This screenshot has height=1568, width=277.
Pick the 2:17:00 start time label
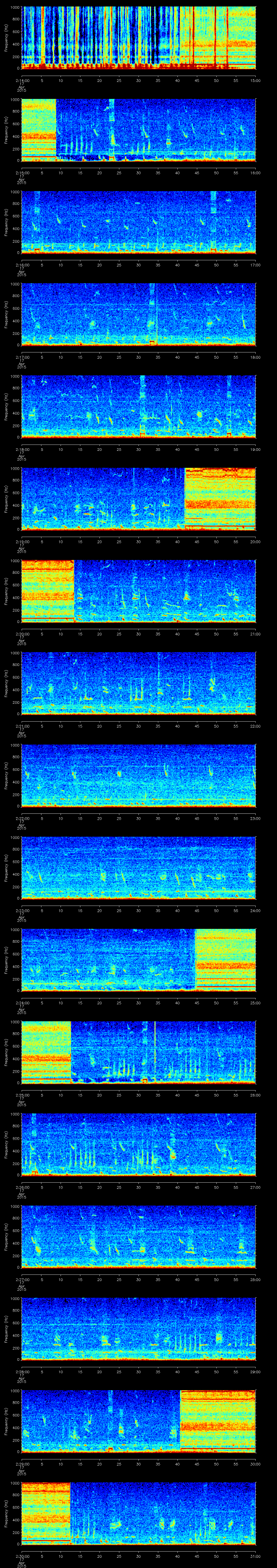pyautogui.click(x=22, y=357)
